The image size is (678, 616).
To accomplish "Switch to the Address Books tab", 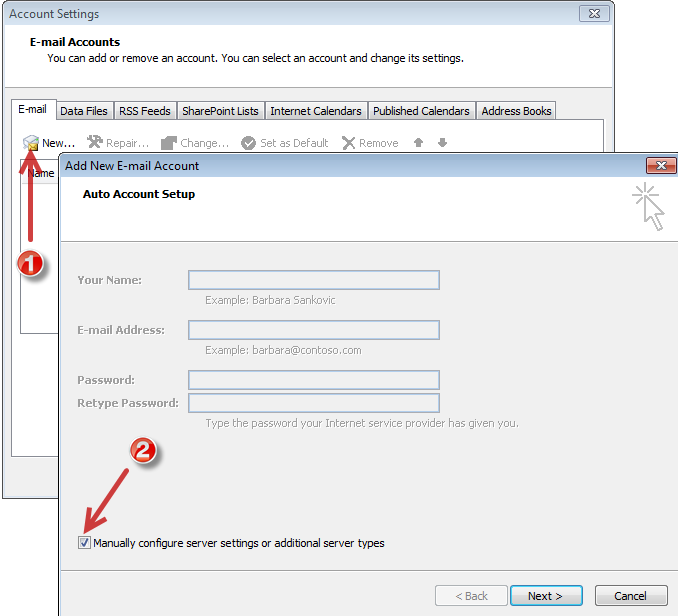I will 516,111.
